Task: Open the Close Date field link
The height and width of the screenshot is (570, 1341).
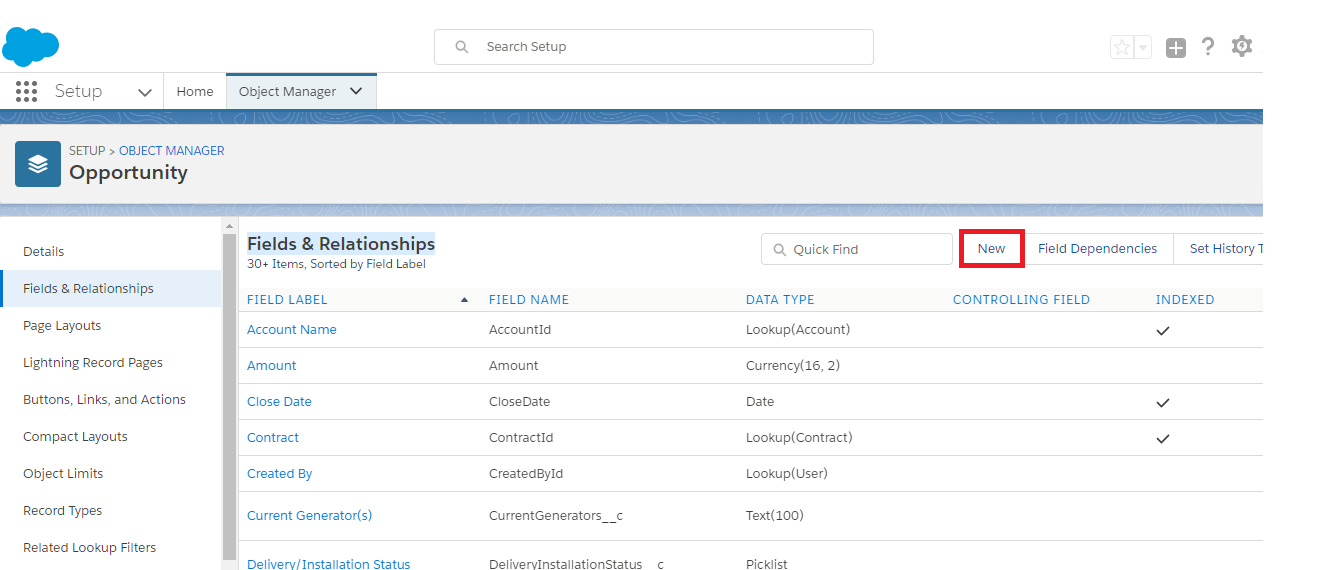Action: tap(279, 402)
